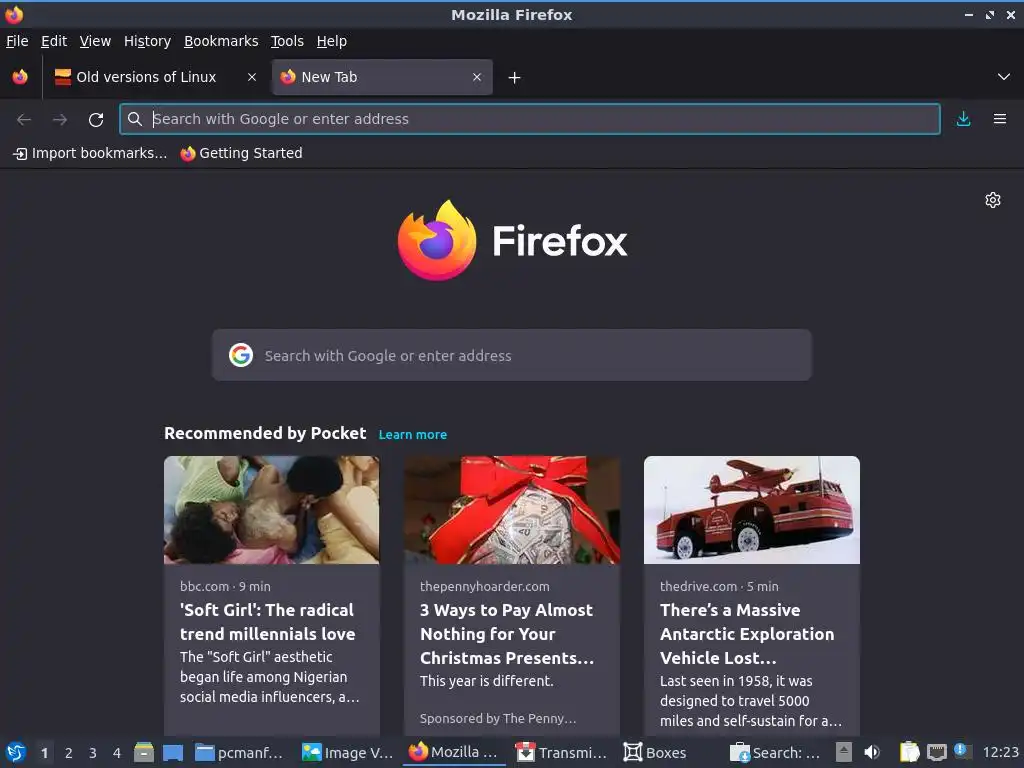The width and height of the screenshot is (1024, 768).
Task: Switch to Transmission taskbar item
Action: coord(562,753)
